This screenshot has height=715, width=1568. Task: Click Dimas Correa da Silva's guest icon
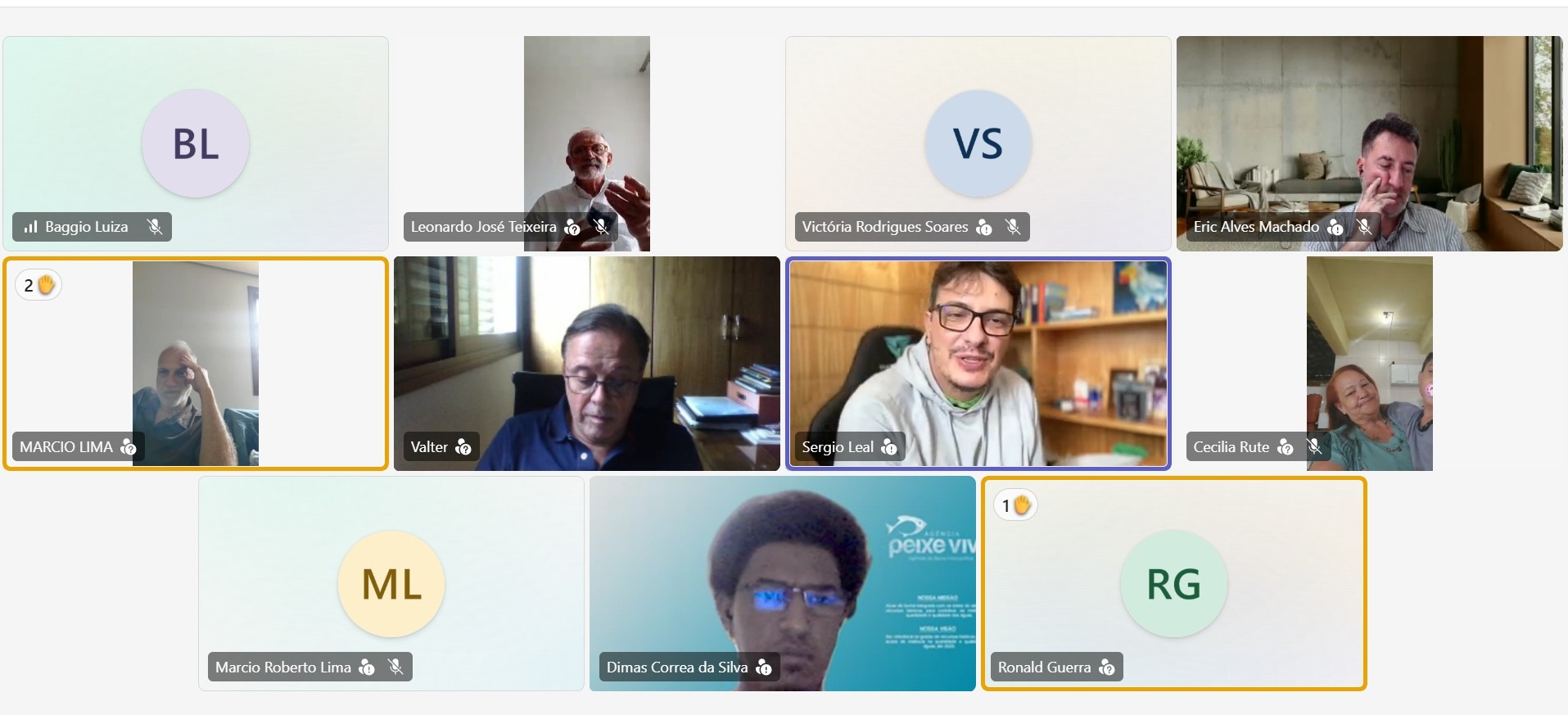[x=764, y=667]
